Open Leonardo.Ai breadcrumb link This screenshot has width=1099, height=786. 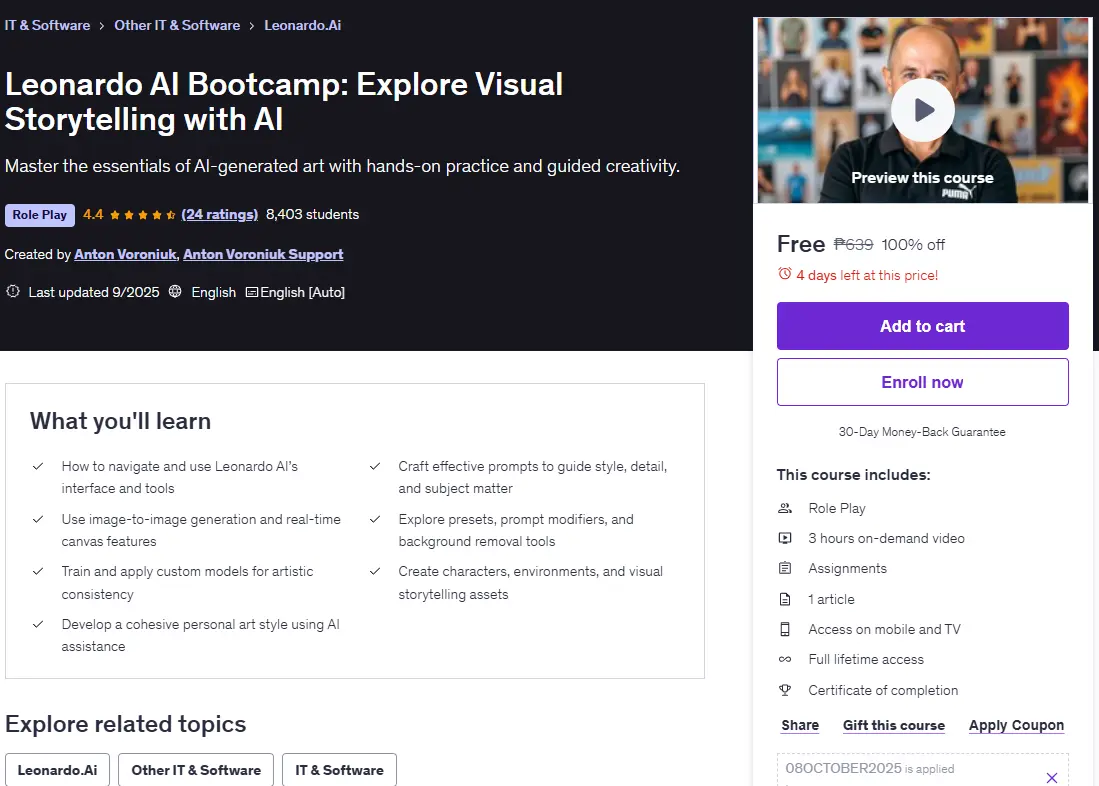tap(303, 25)
